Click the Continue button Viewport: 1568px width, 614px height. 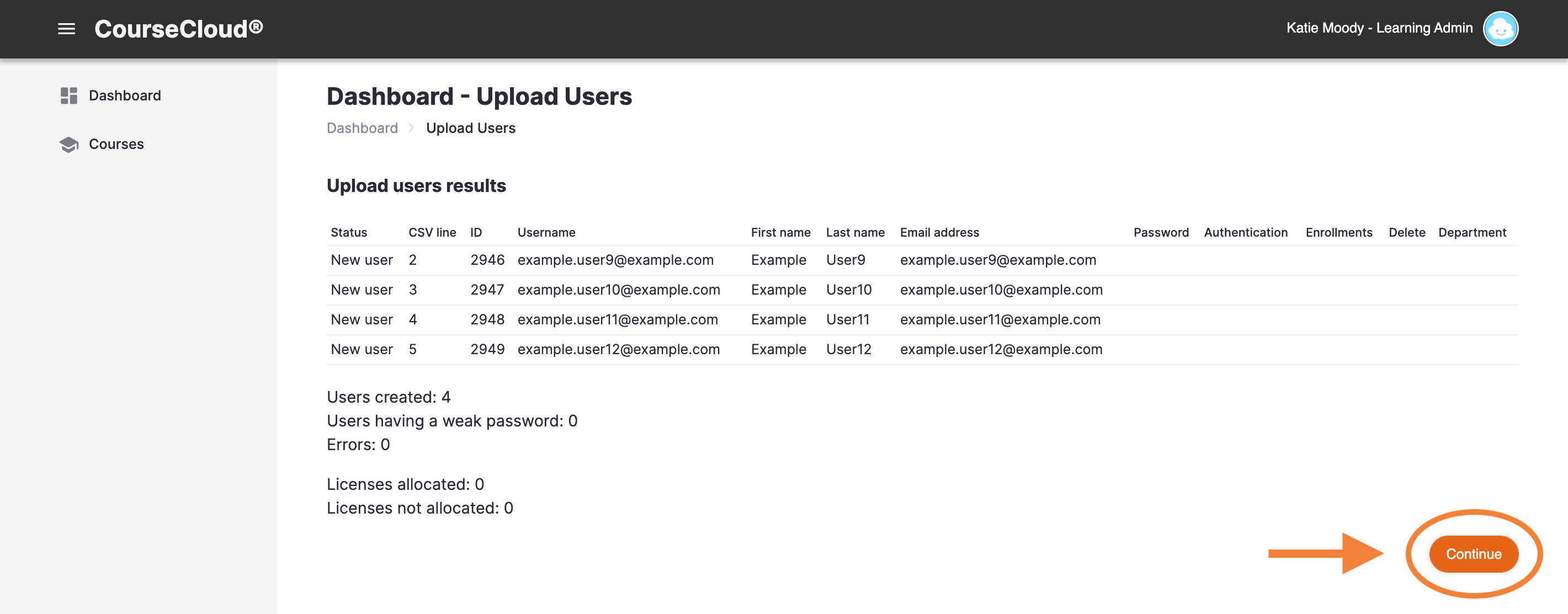pos(1473,554)
